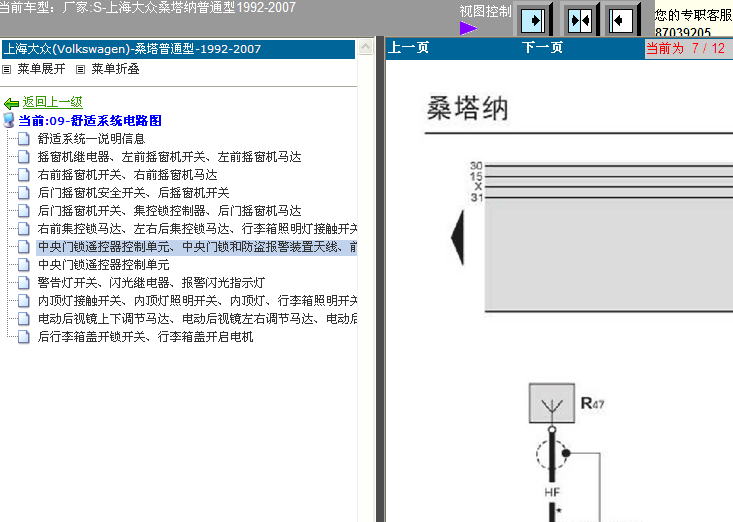
Task: Go to previous page with 上一页
Action: (409, 48)
